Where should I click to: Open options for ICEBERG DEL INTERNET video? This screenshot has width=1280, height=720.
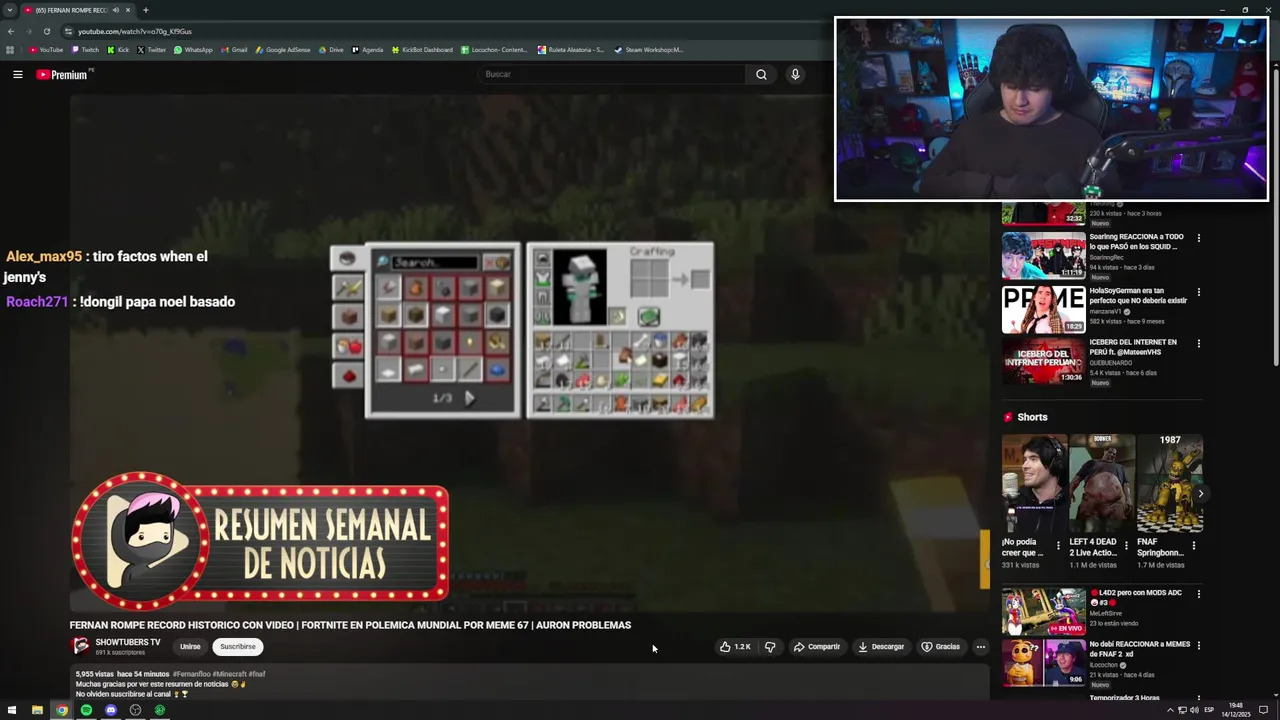tap(1198, 344)
